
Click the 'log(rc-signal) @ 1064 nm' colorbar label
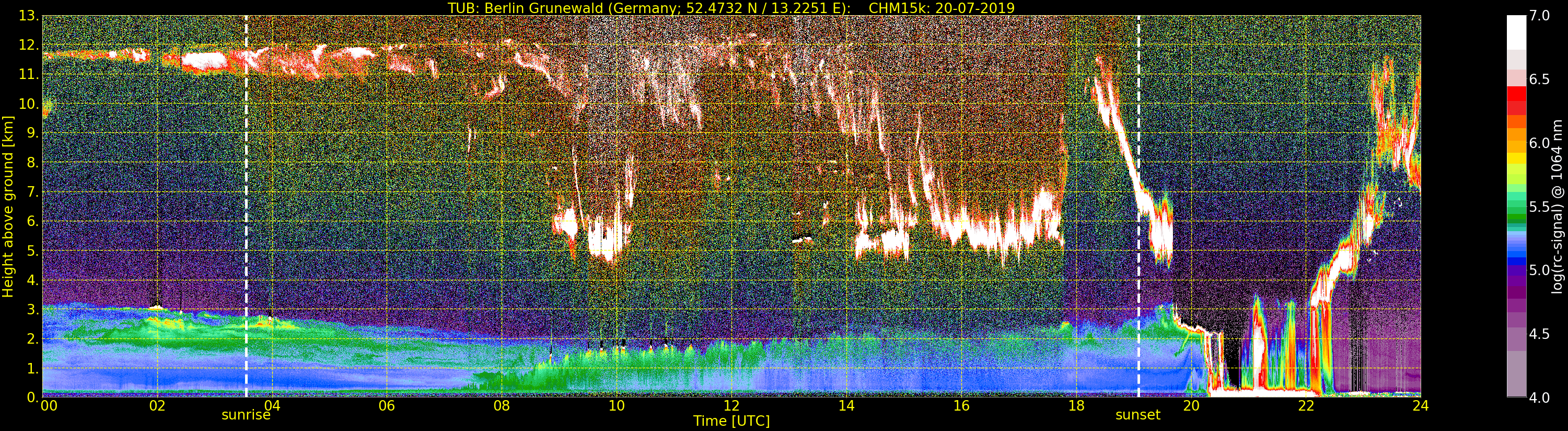tap(1557, 207)
